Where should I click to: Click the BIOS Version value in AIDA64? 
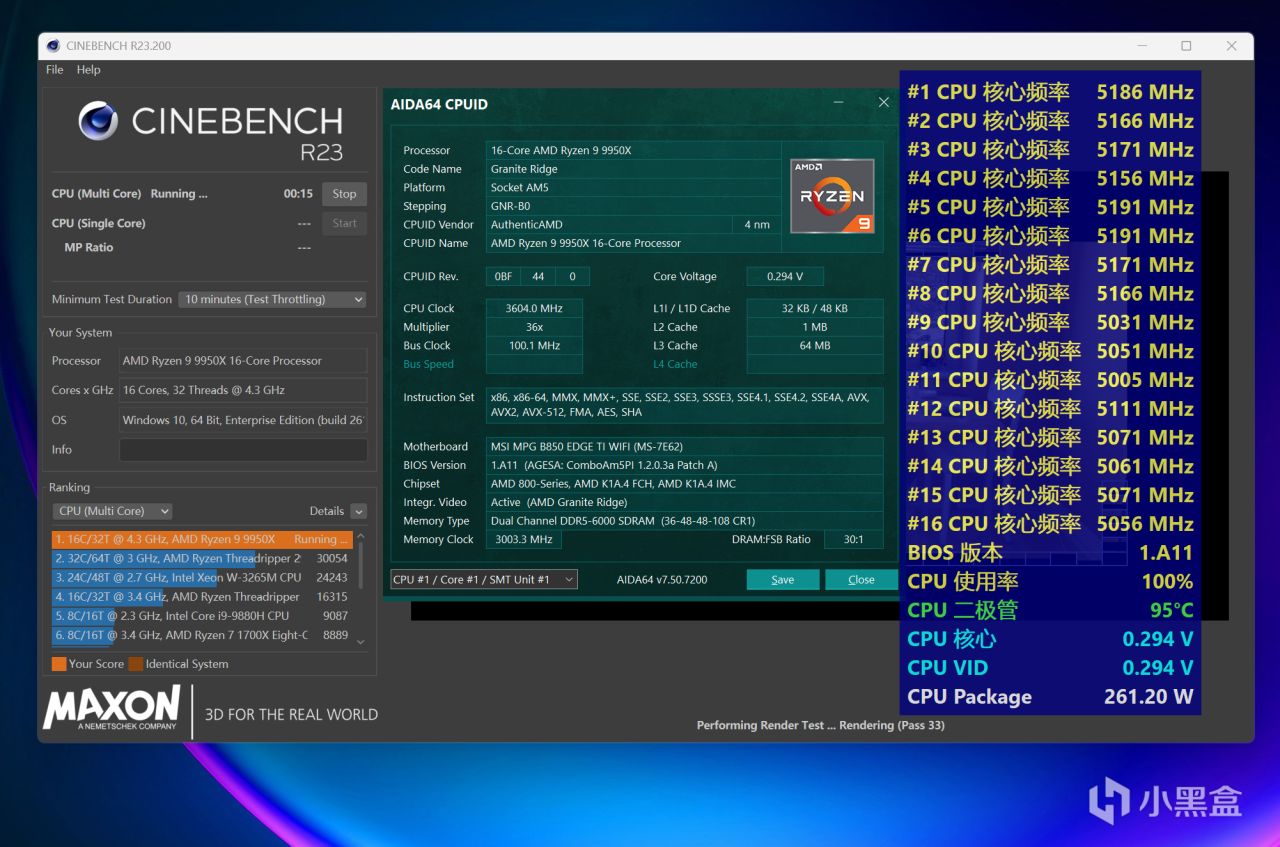coord(685,465)
